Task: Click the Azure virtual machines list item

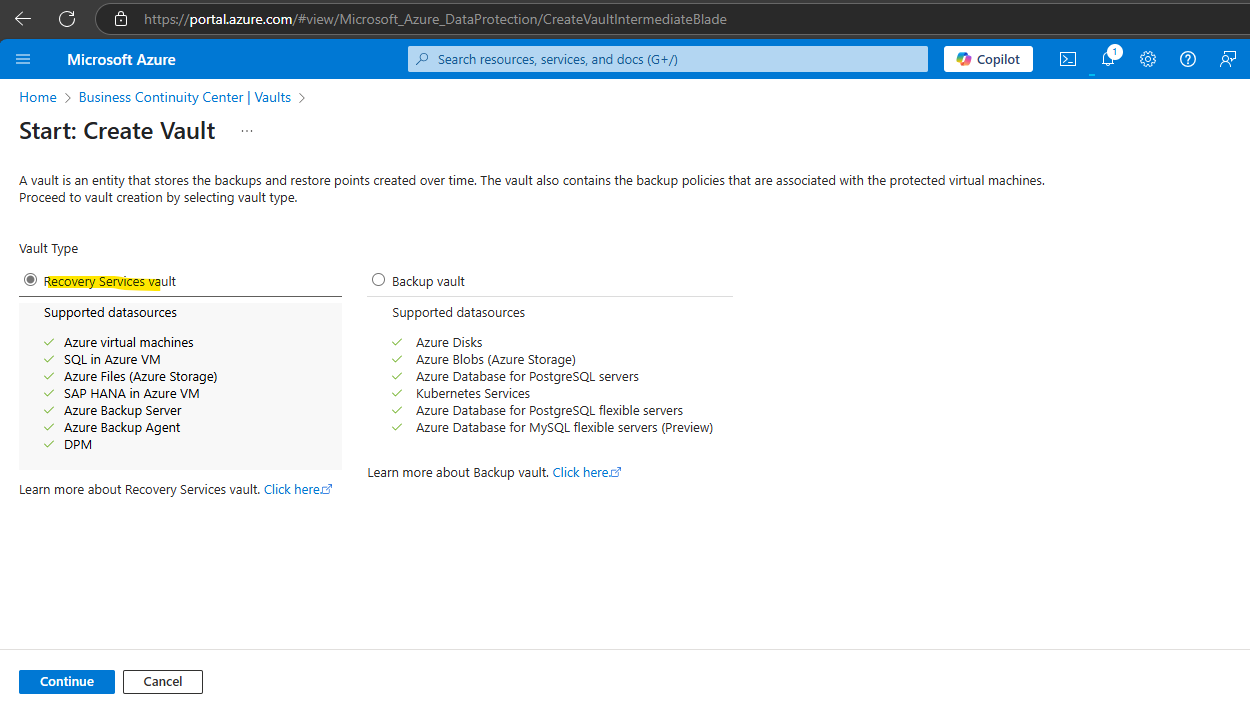Action: click(129, 342)
